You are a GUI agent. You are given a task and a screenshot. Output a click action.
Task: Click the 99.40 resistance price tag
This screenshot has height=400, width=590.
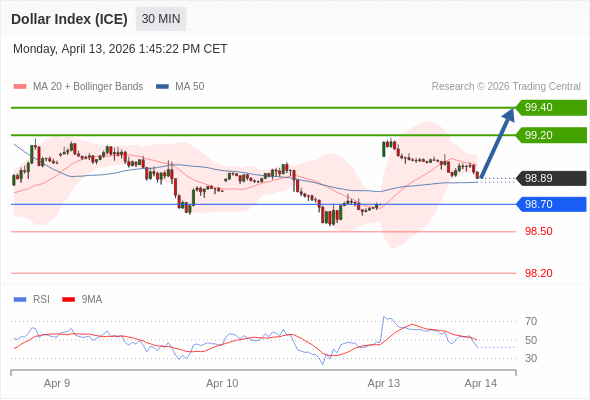(x=551, y=108)
